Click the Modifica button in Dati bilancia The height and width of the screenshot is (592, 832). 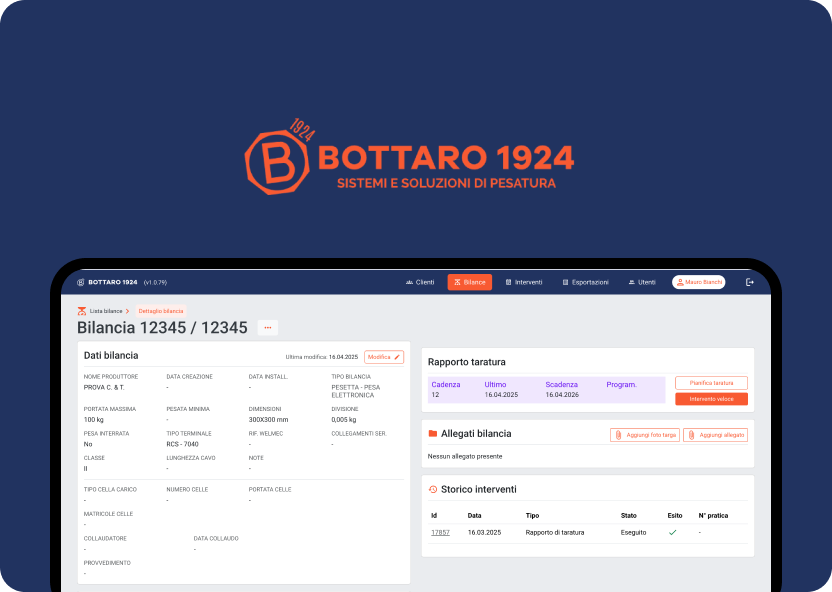pyautogui.click(x=385, y=357)
